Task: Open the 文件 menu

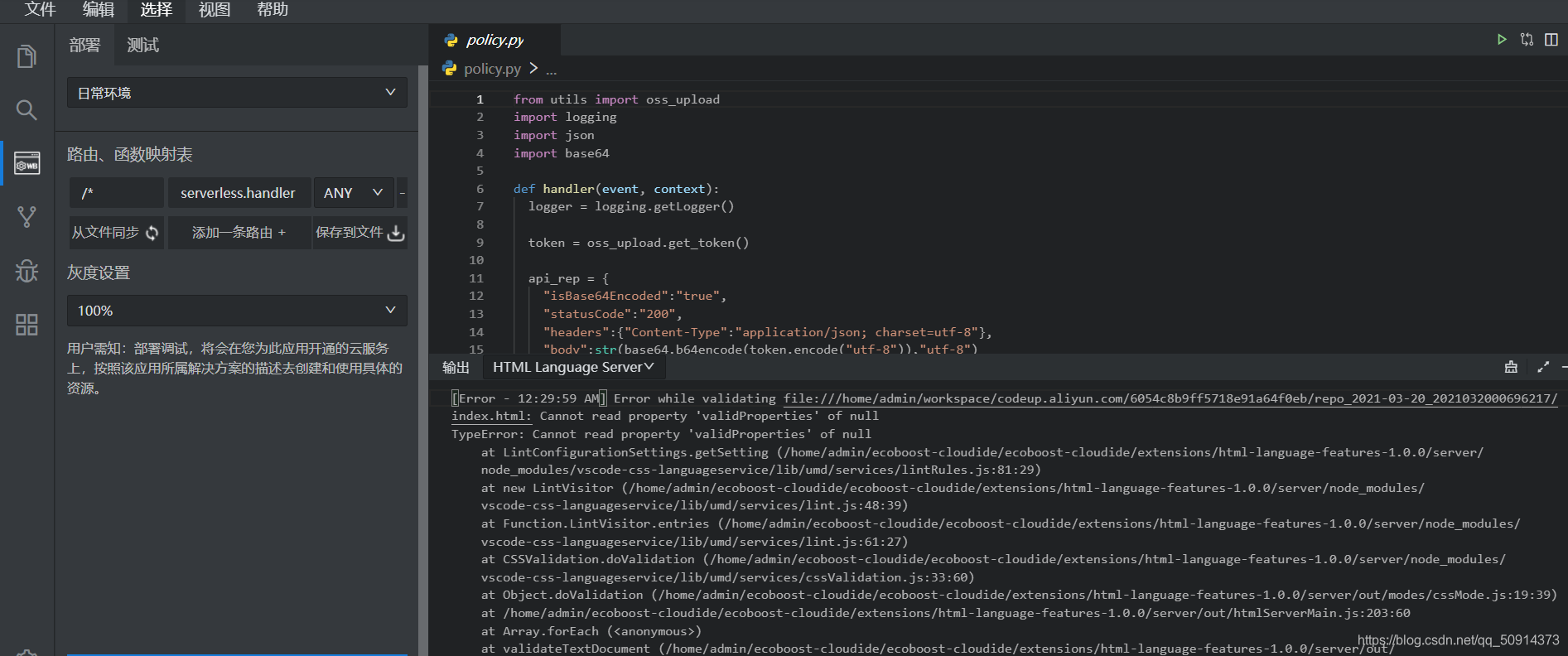Action: (40, 10)
